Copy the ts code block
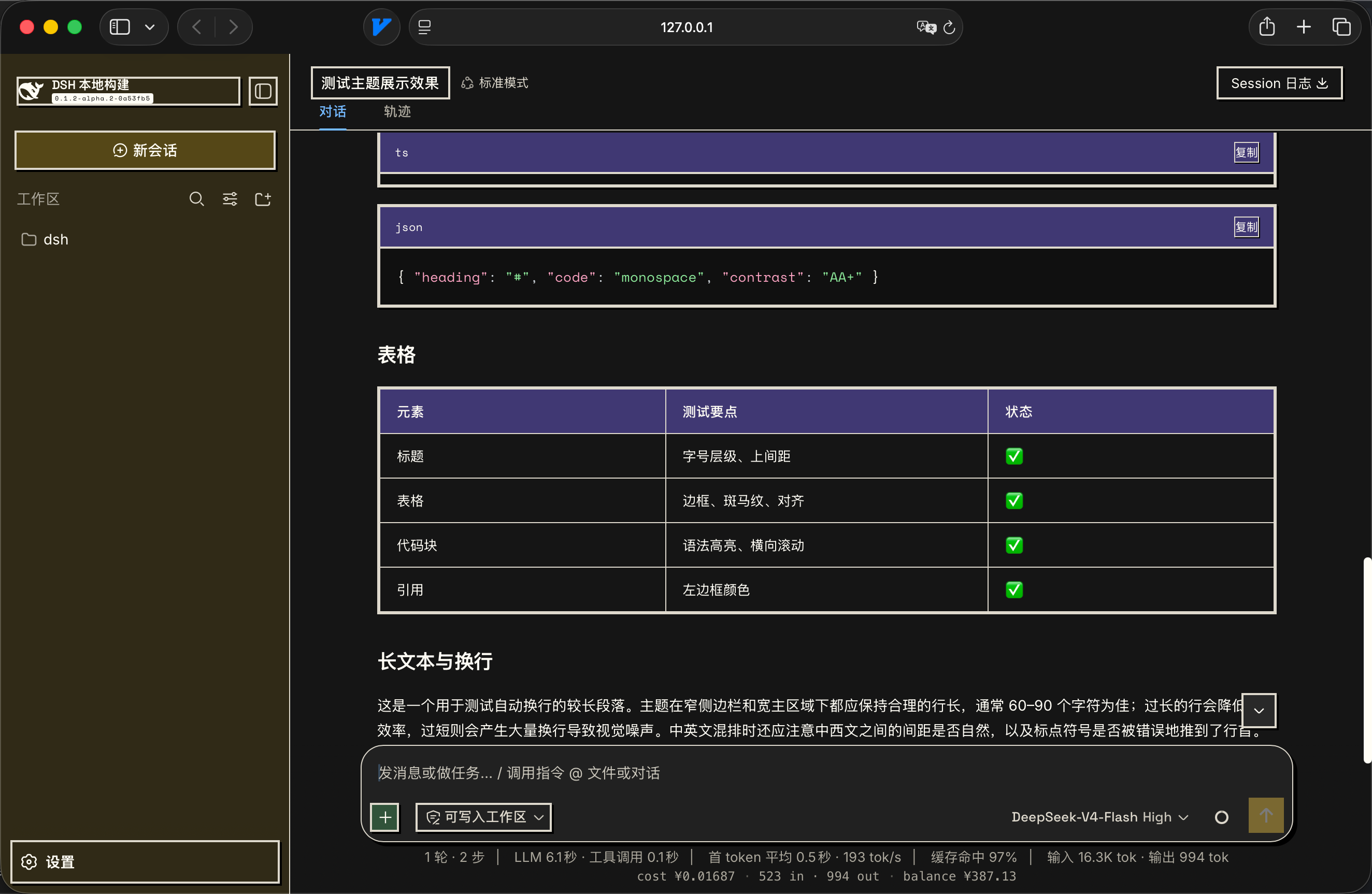 (x=1246, y=153)
